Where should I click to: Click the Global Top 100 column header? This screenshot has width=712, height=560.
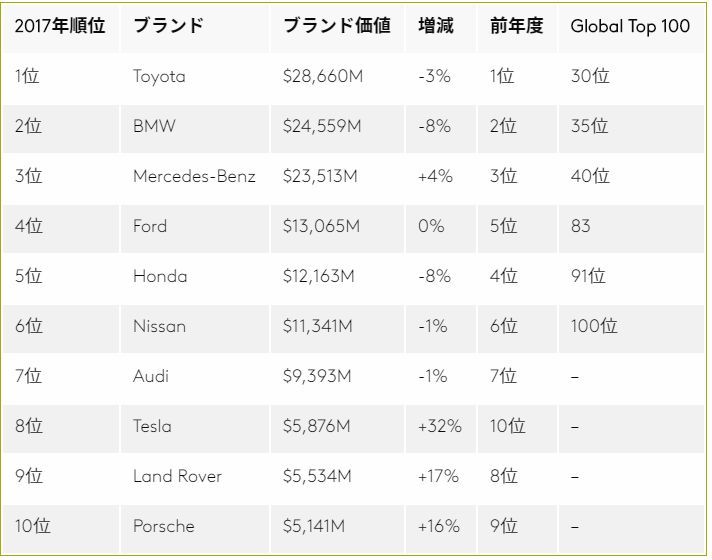(x=629, y=27)
